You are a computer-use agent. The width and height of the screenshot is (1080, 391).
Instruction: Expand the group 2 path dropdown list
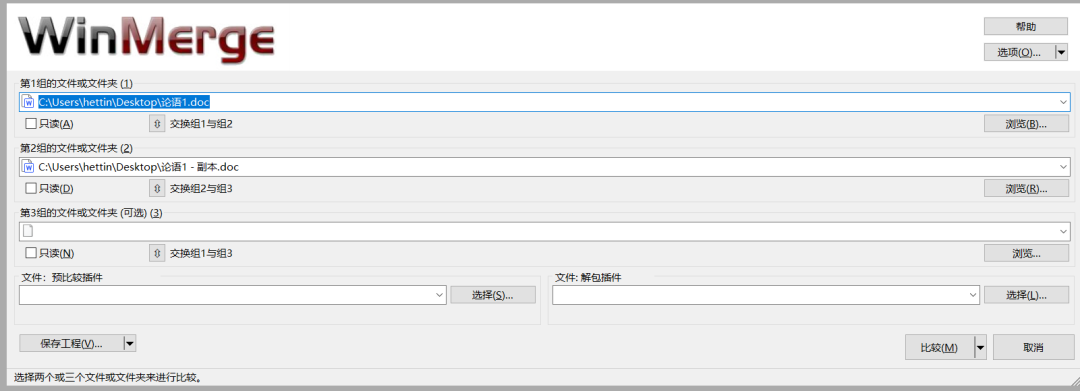click(1063, 167)
